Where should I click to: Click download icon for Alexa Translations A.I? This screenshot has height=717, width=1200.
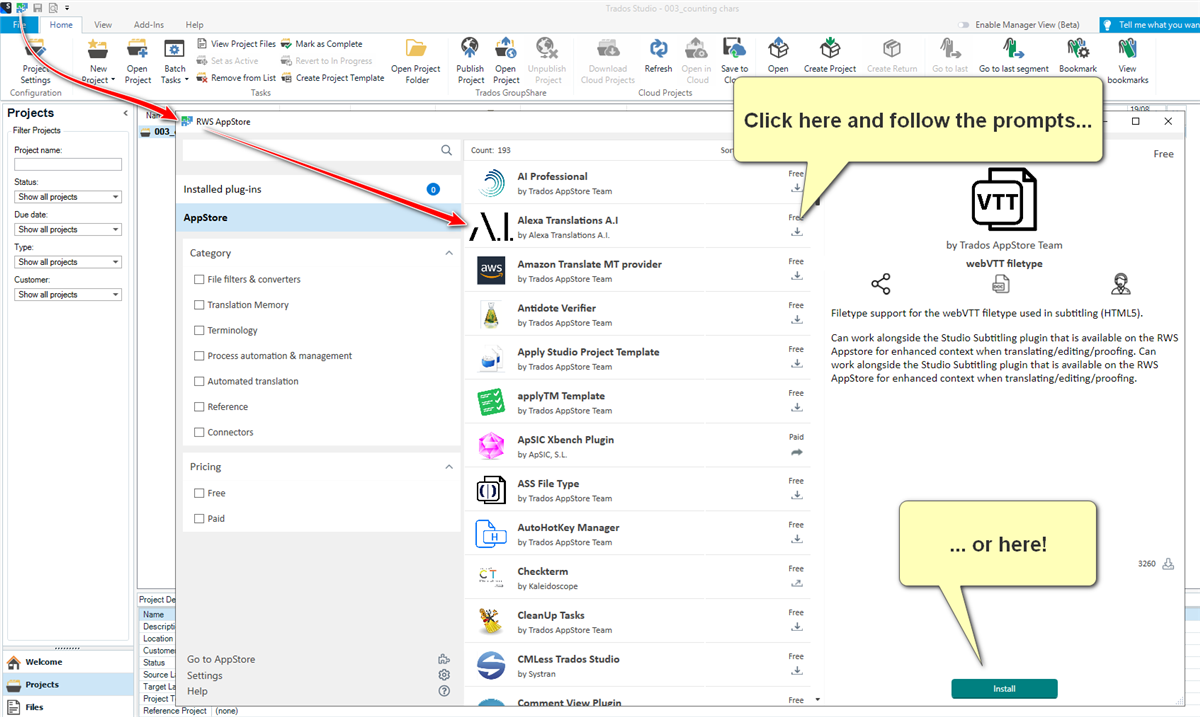[x=797, y=232]
